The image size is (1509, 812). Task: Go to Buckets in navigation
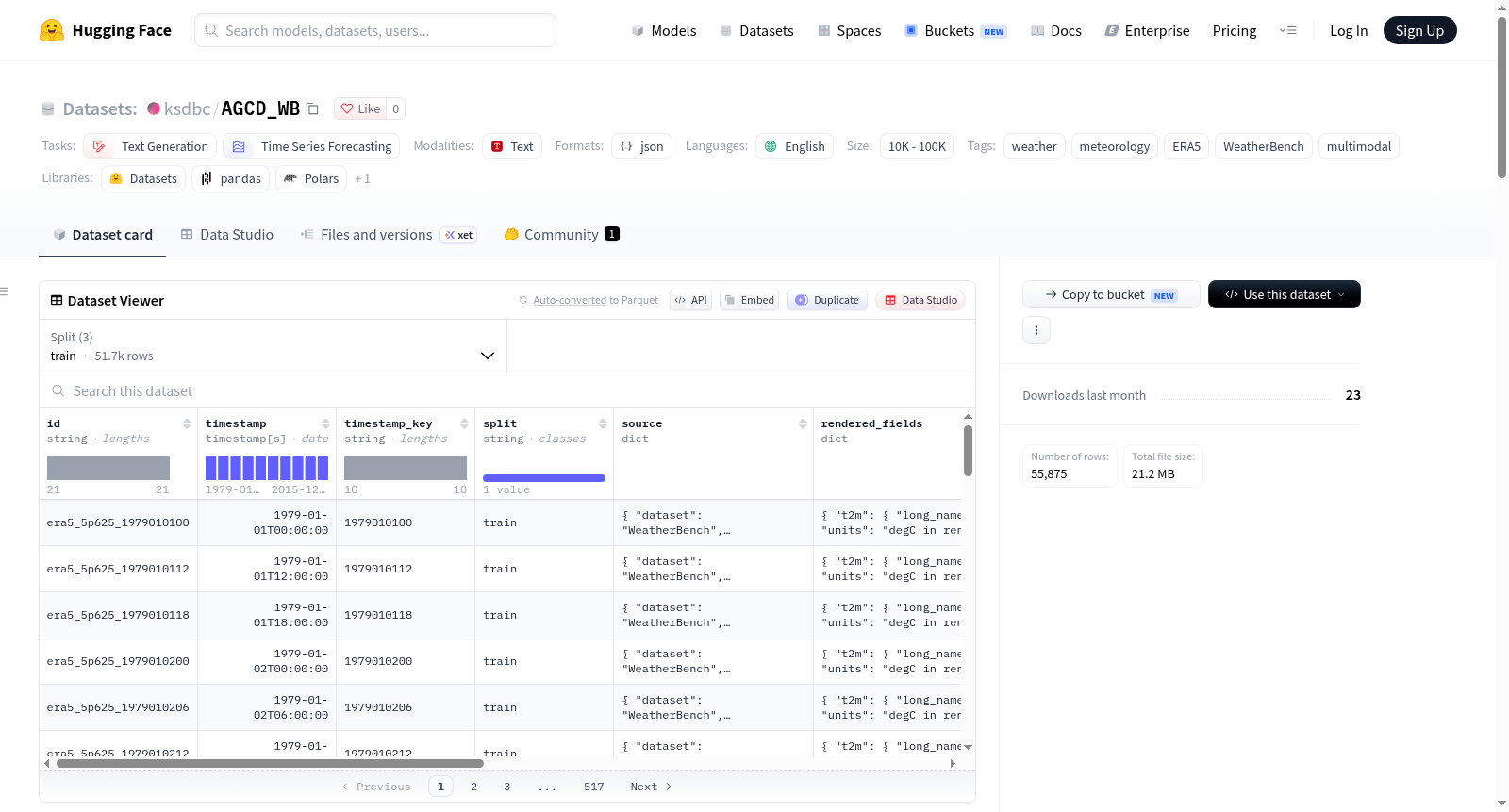[x=955, y=30]
